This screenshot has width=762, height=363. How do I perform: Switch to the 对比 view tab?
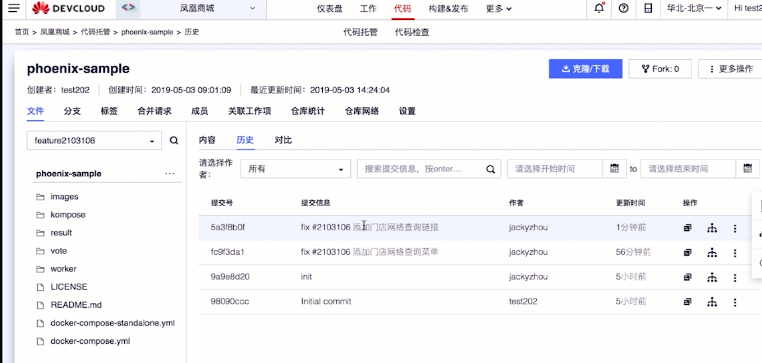coord(283,140)
